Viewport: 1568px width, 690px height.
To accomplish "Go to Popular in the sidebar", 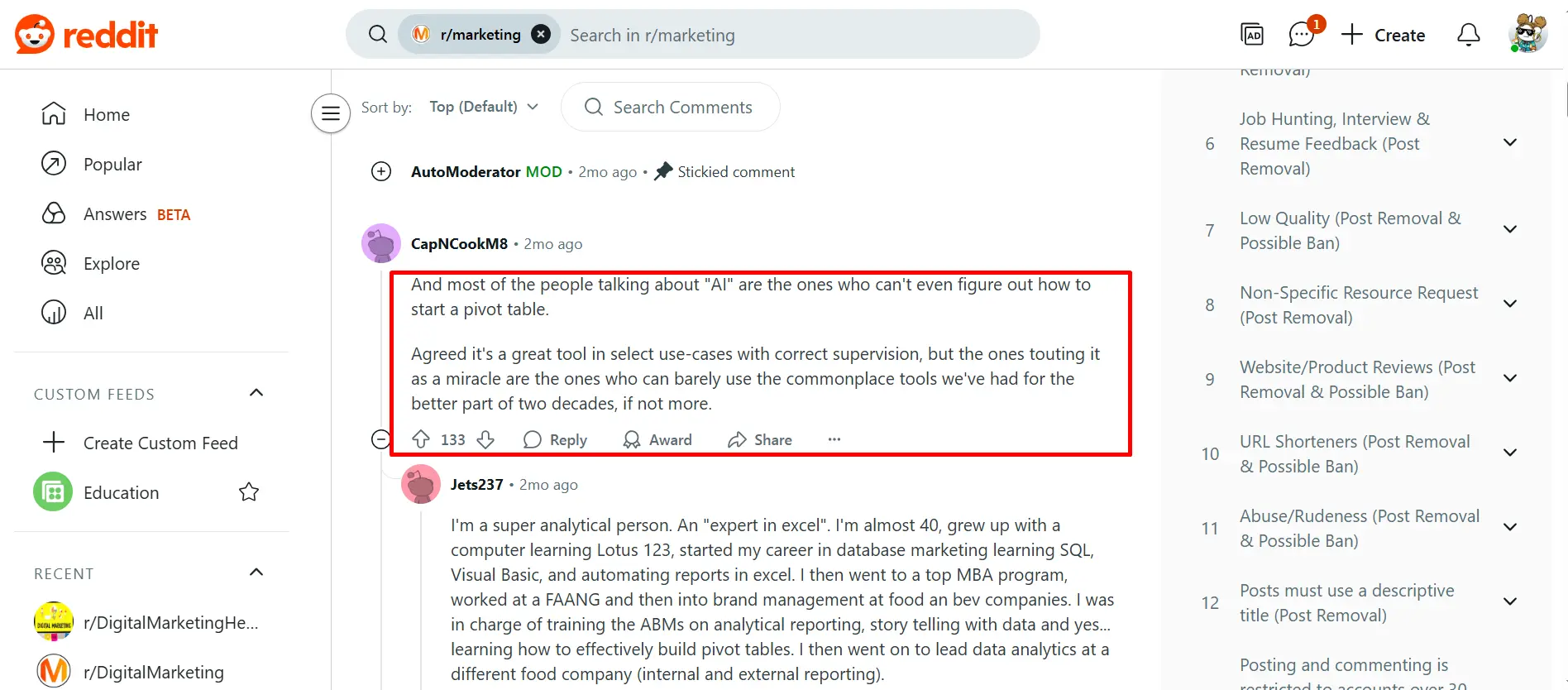I will point(114,164).
